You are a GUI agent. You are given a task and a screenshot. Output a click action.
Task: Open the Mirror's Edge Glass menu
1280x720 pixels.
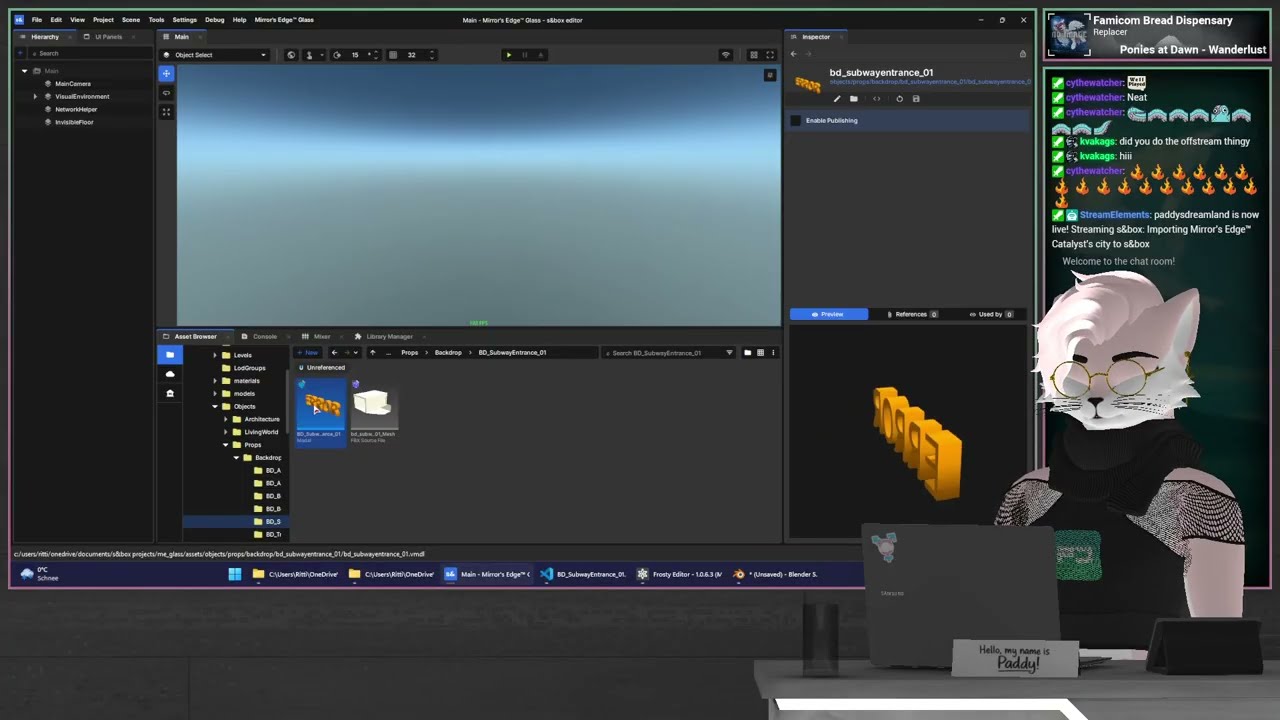[x=284, y=20]
